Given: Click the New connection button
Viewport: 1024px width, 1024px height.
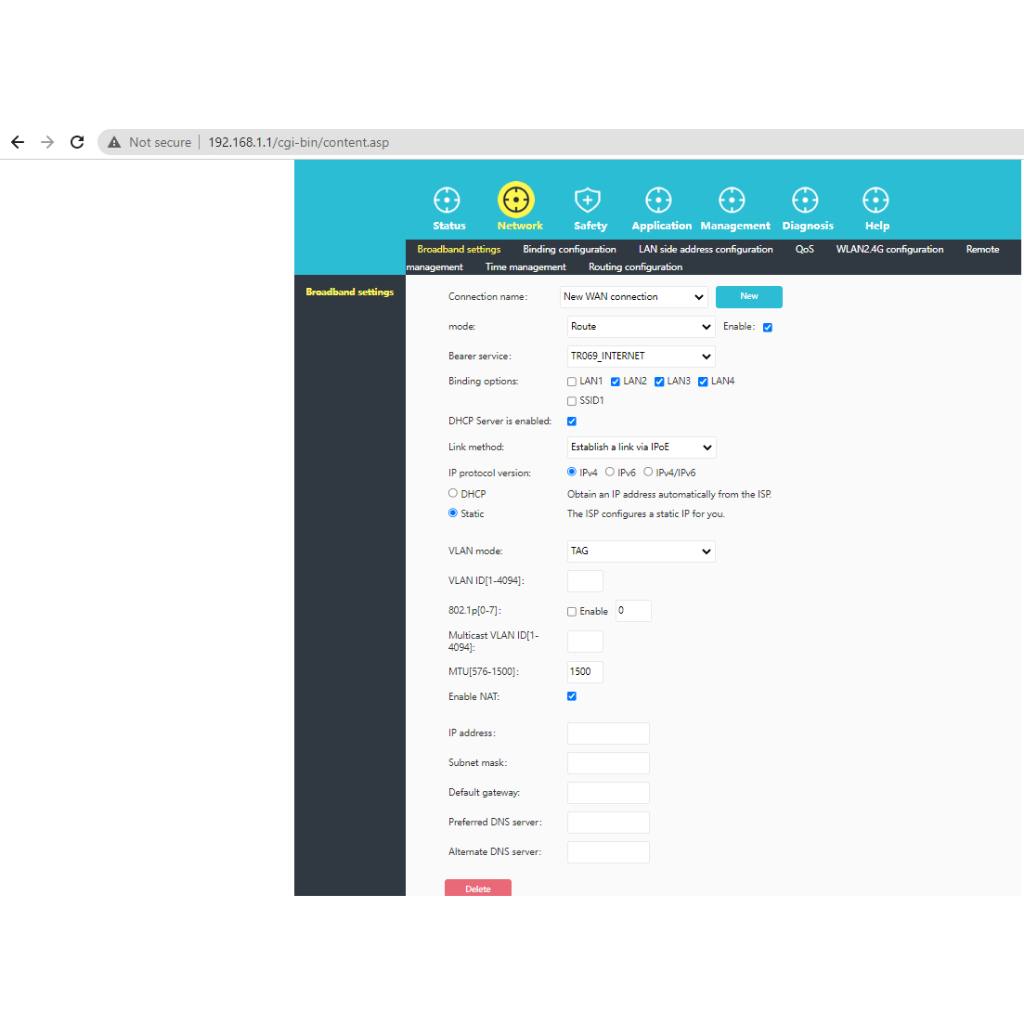Looking at the screenshot, I should click(749, 296).
